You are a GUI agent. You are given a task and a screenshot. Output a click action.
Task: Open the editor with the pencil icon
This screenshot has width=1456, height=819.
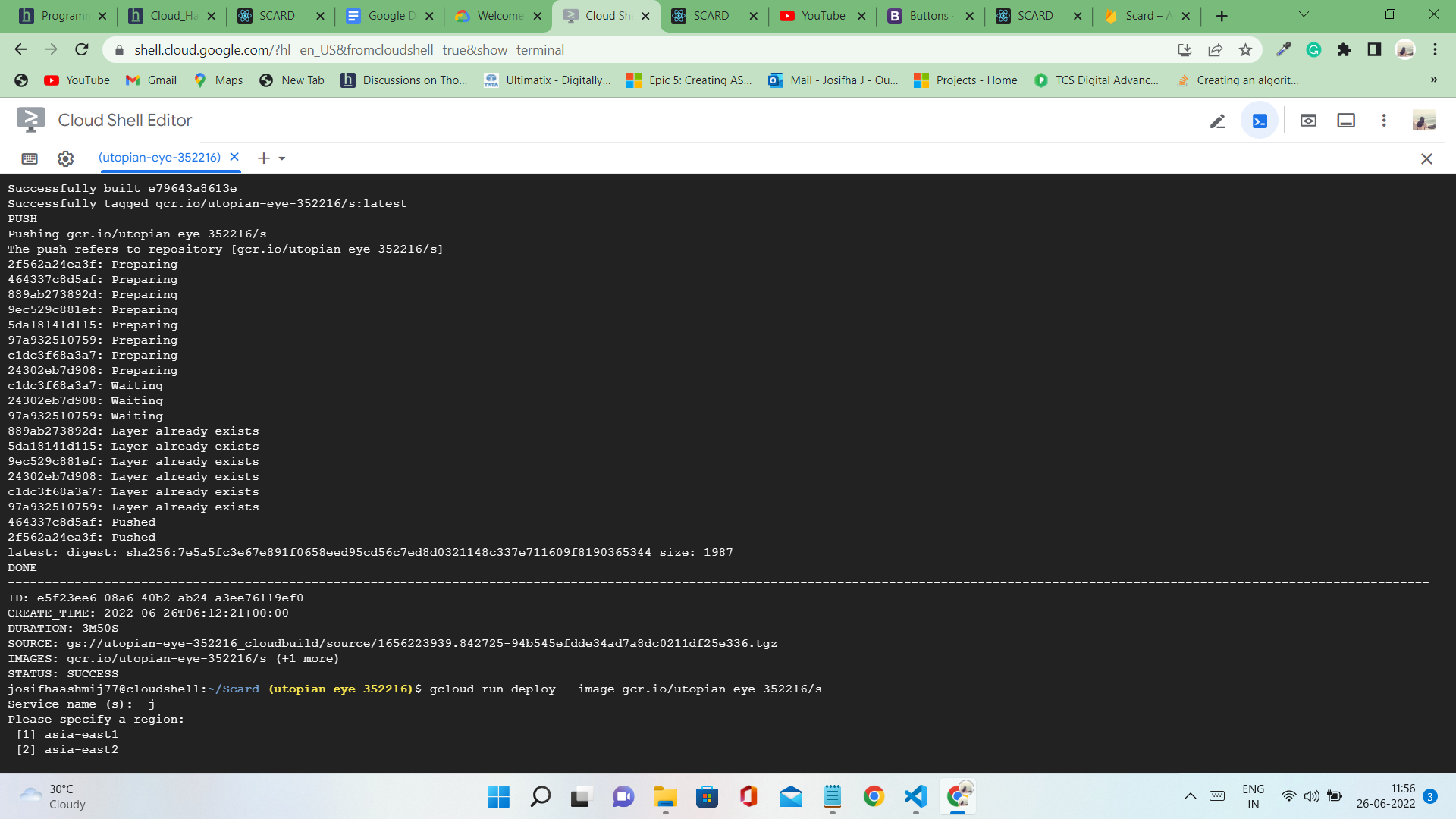point(1217,121)
